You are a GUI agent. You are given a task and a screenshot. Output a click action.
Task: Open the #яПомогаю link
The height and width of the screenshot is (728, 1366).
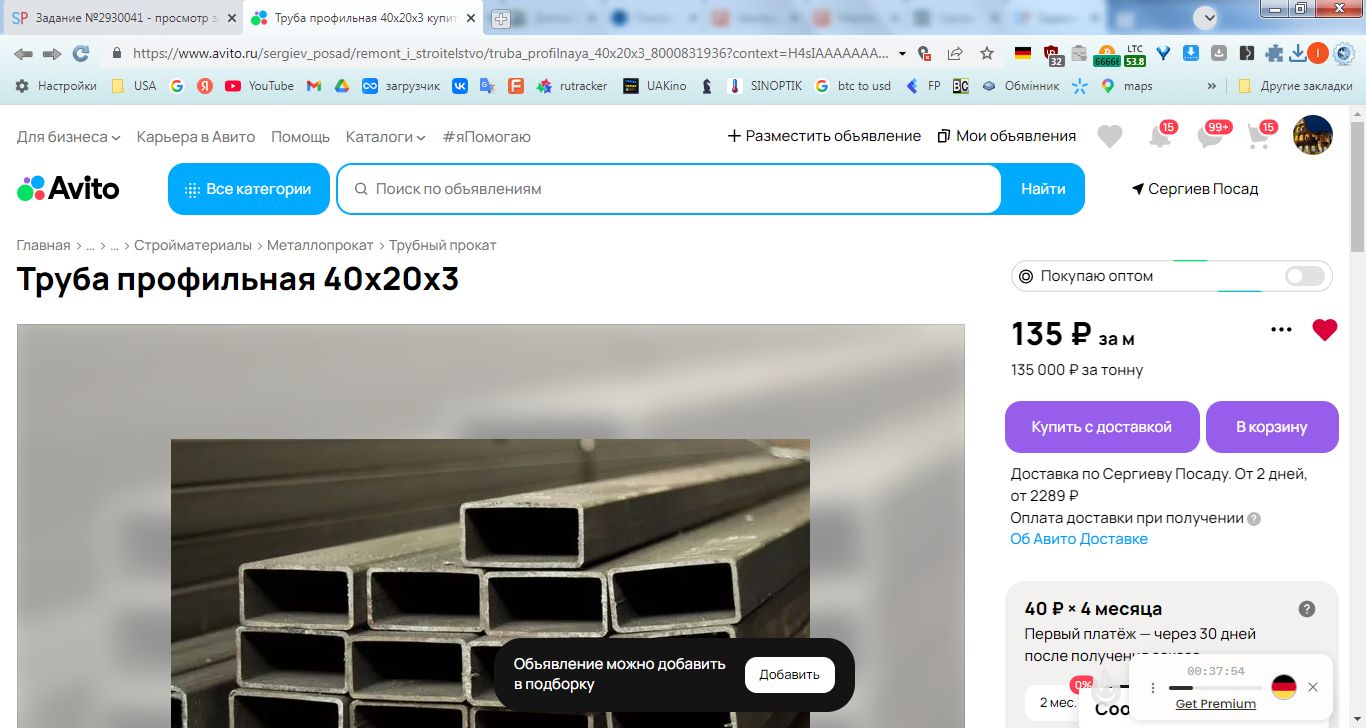487,136
